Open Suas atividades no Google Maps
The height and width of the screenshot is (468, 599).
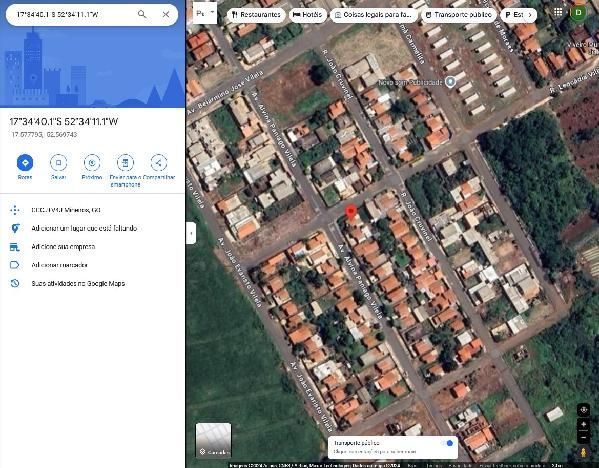[78, 283]
